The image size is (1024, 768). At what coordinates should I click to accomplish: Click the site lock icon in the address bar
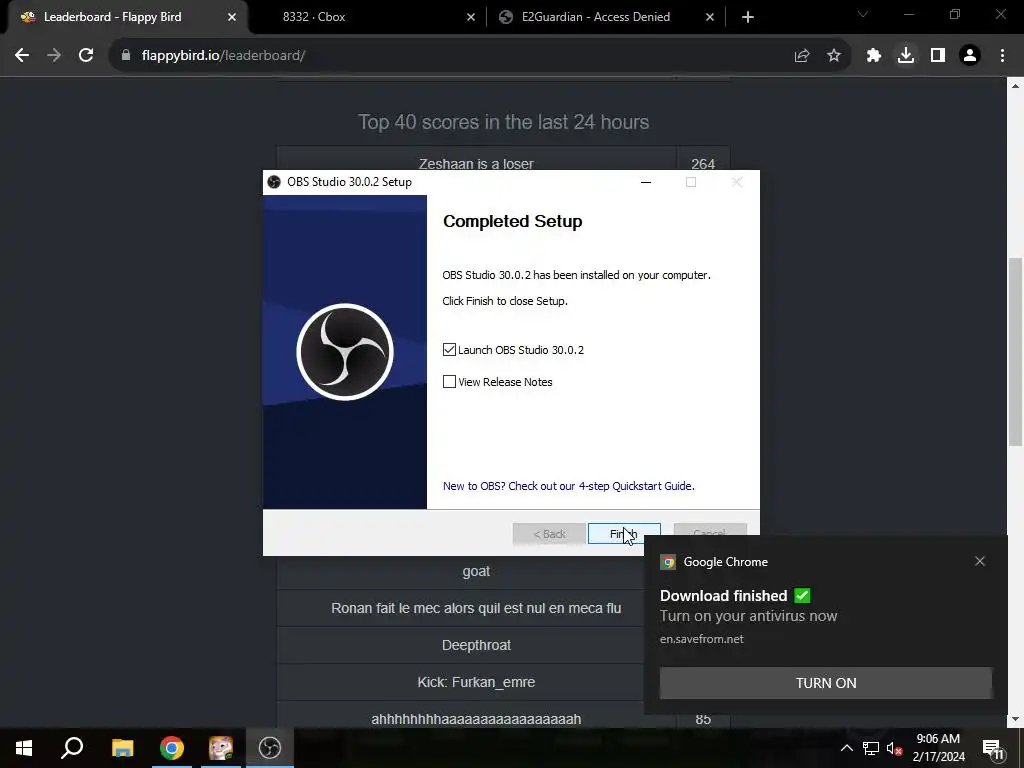coord(126,56)
